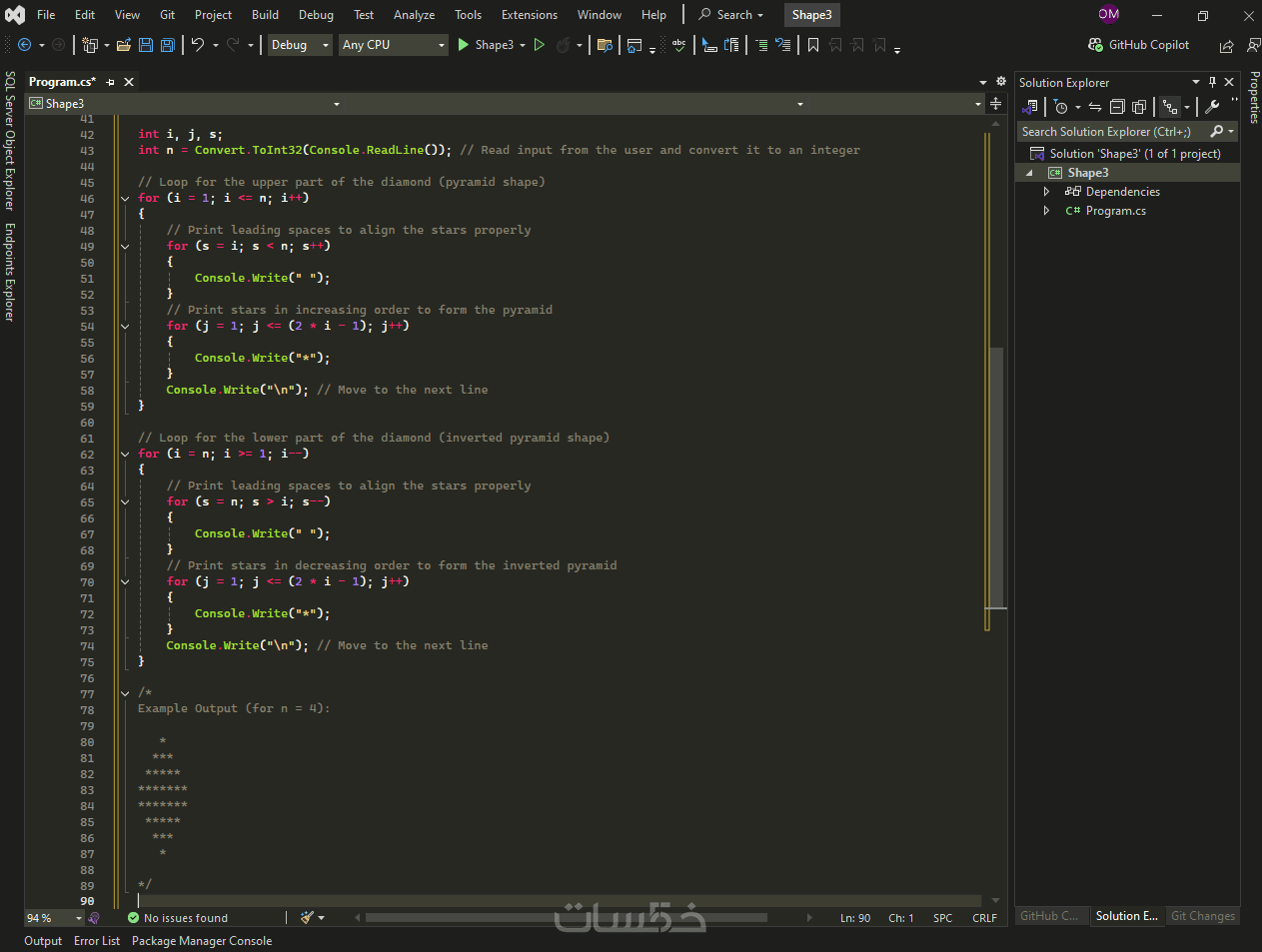Screen dimensions: 1262x952
Task: Save Program.cs with the single-disk icon
Action: pos(146,45)
